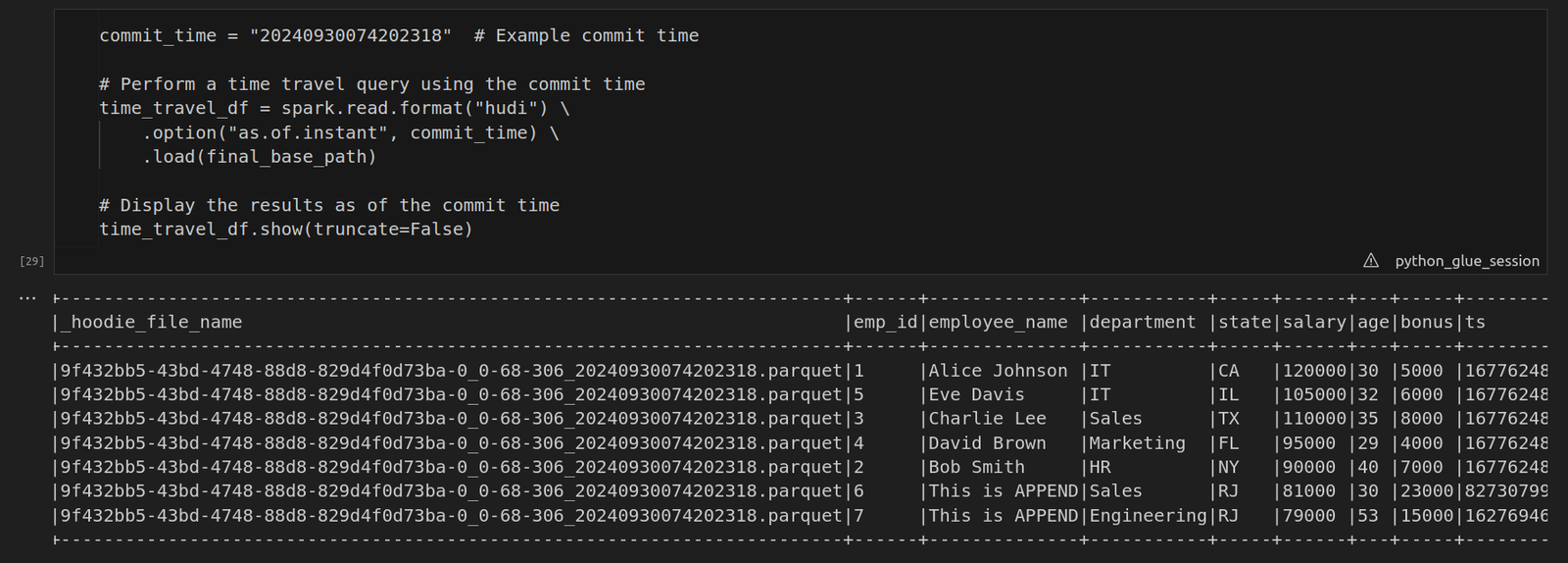The image size is (1568, 563).
Task: Click the "Perform a time travel query" comment line
Action: click(371, 84)
